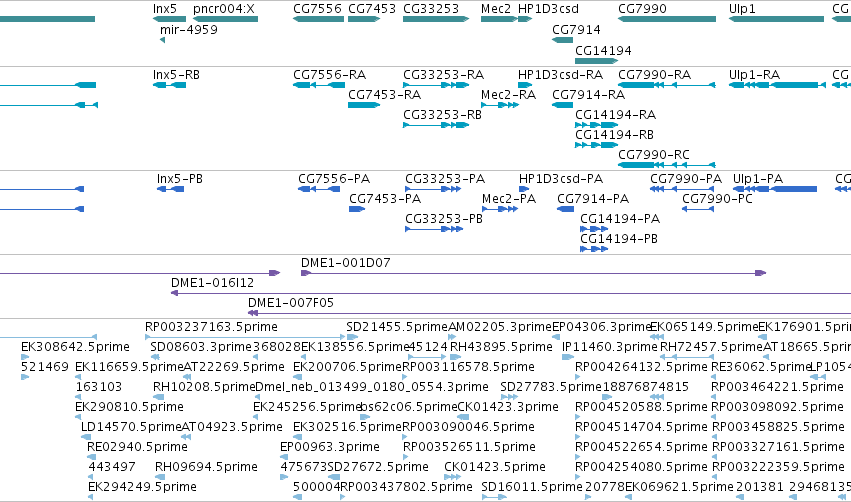
Task: Open the RE02940.5prime EST
Action: [92, 457]
